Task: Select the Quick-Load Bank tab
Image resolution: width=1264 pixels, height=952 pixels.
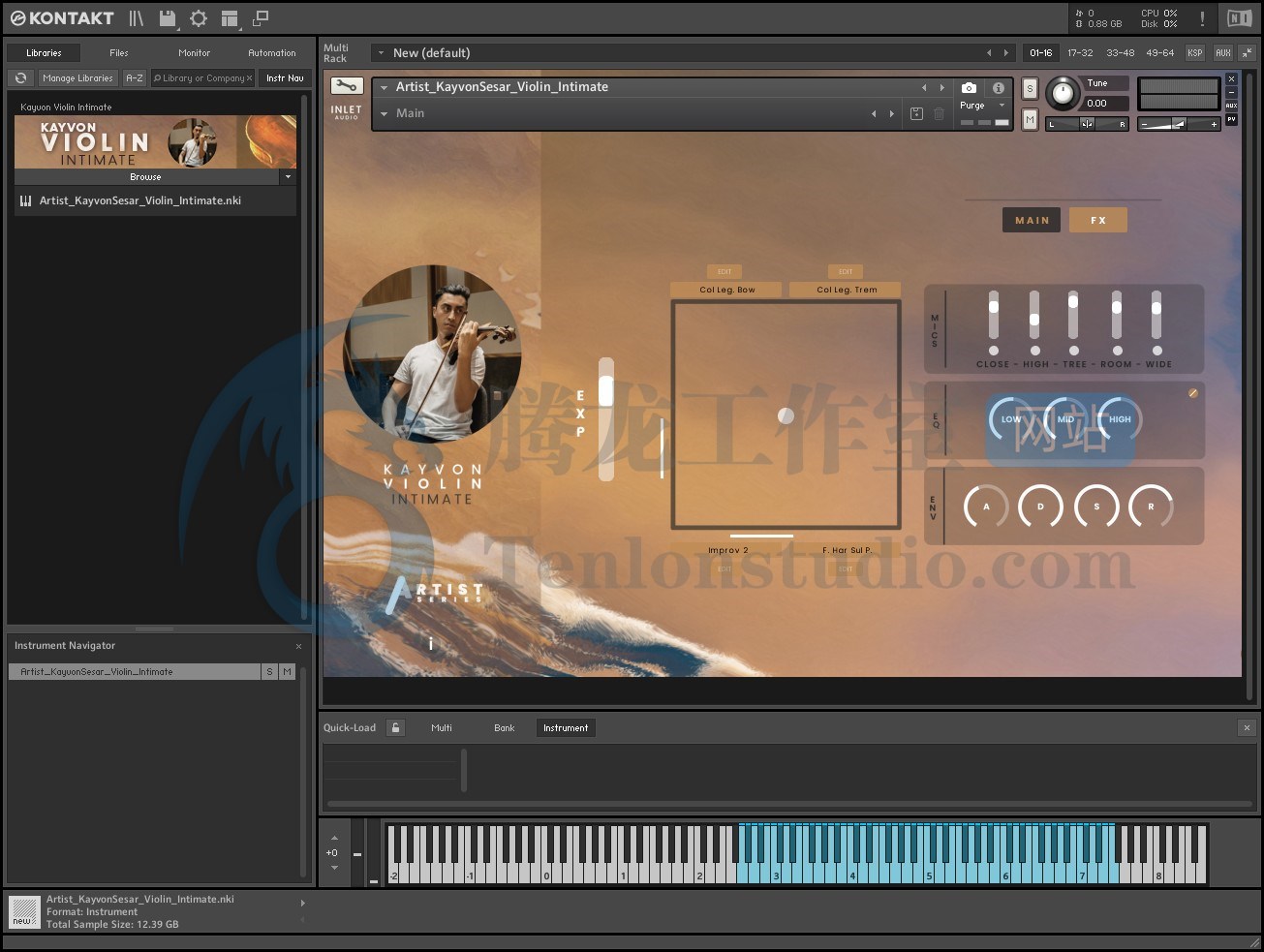Action: pos(505,728)
